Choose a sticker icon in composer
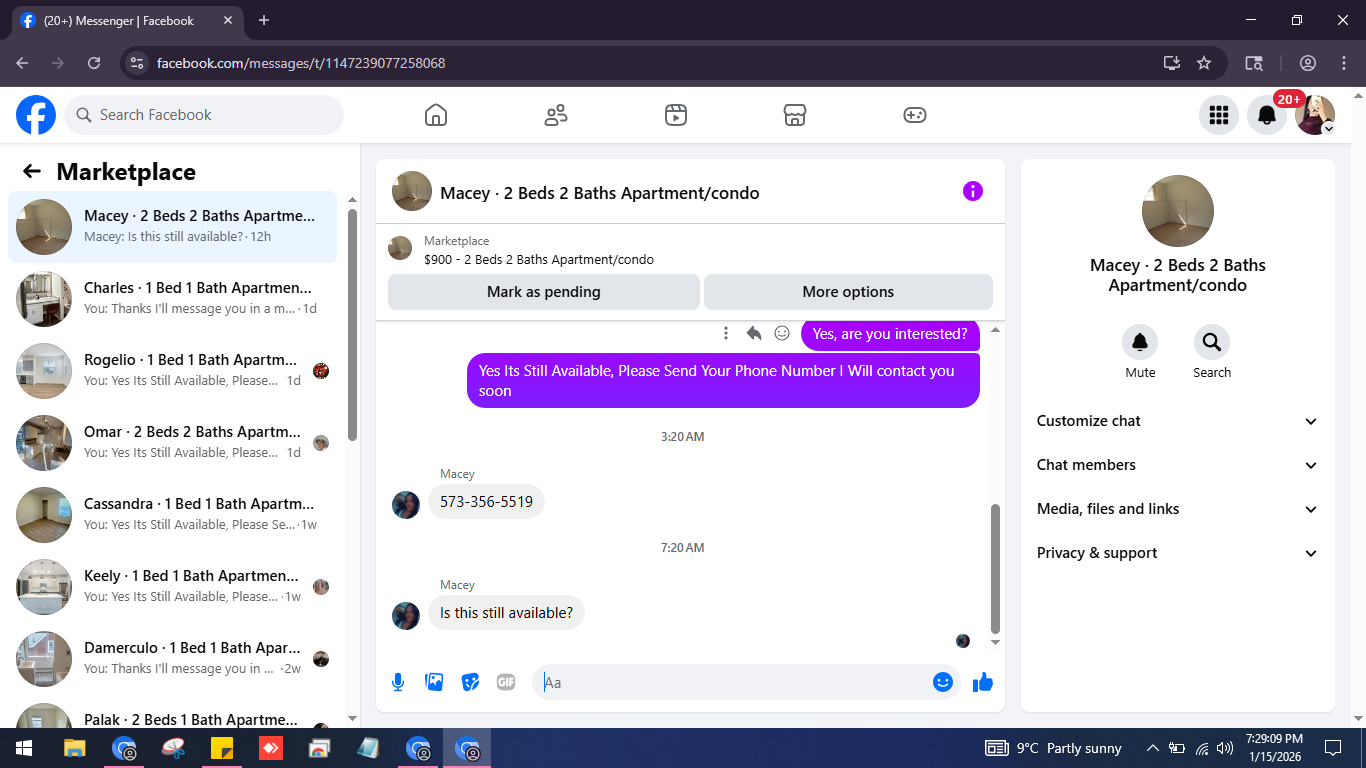This screenshot has width=1366, height=768. pos(470,682)
